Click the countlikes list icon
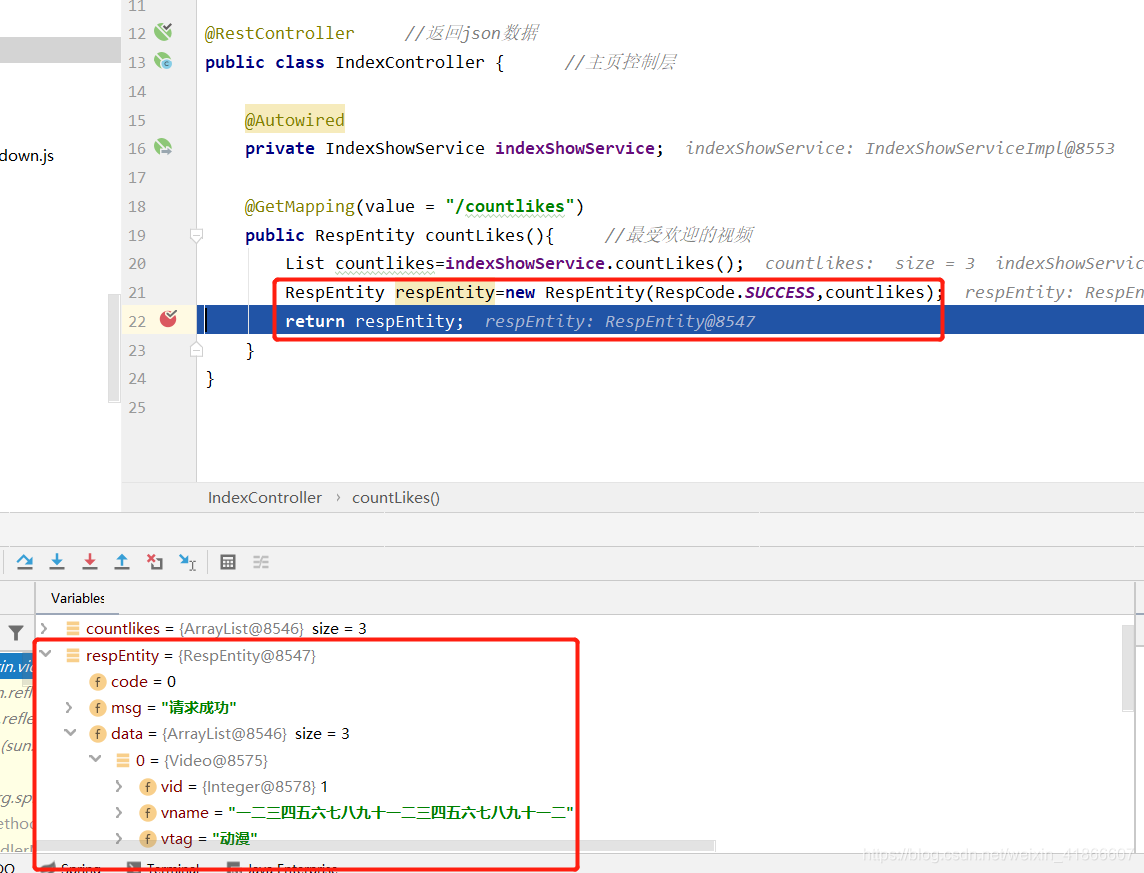Image resolution: width=1144 pixels, height=873 pixels. tap(73, 628)
